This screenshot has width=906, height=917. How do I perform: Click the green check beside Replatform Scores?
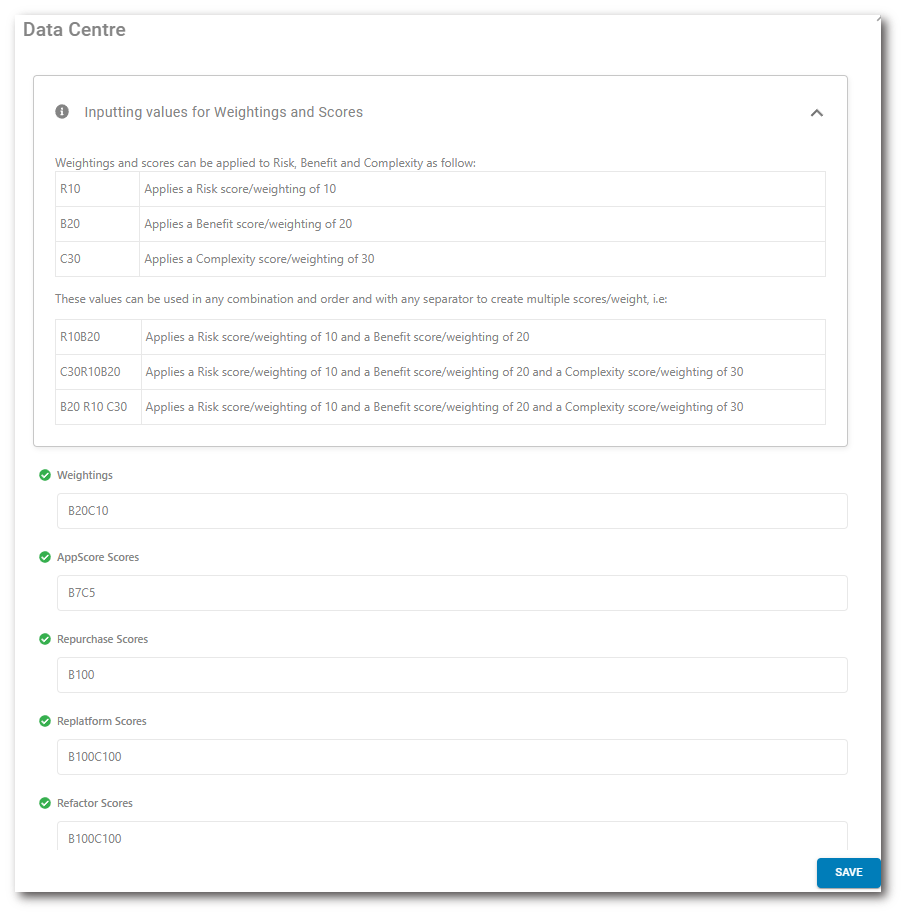pyautogui.click(x=45, y=721)
